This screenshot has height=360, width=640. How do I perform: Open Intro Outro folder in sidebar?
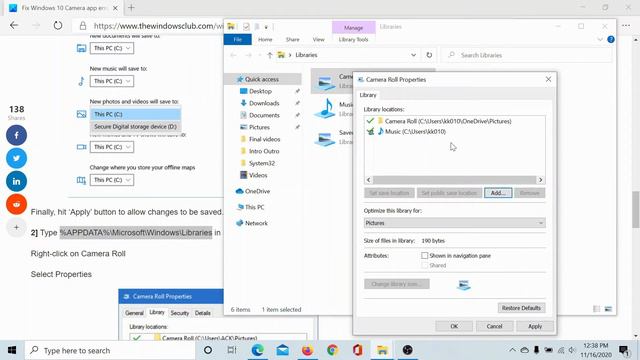point(264,151)
